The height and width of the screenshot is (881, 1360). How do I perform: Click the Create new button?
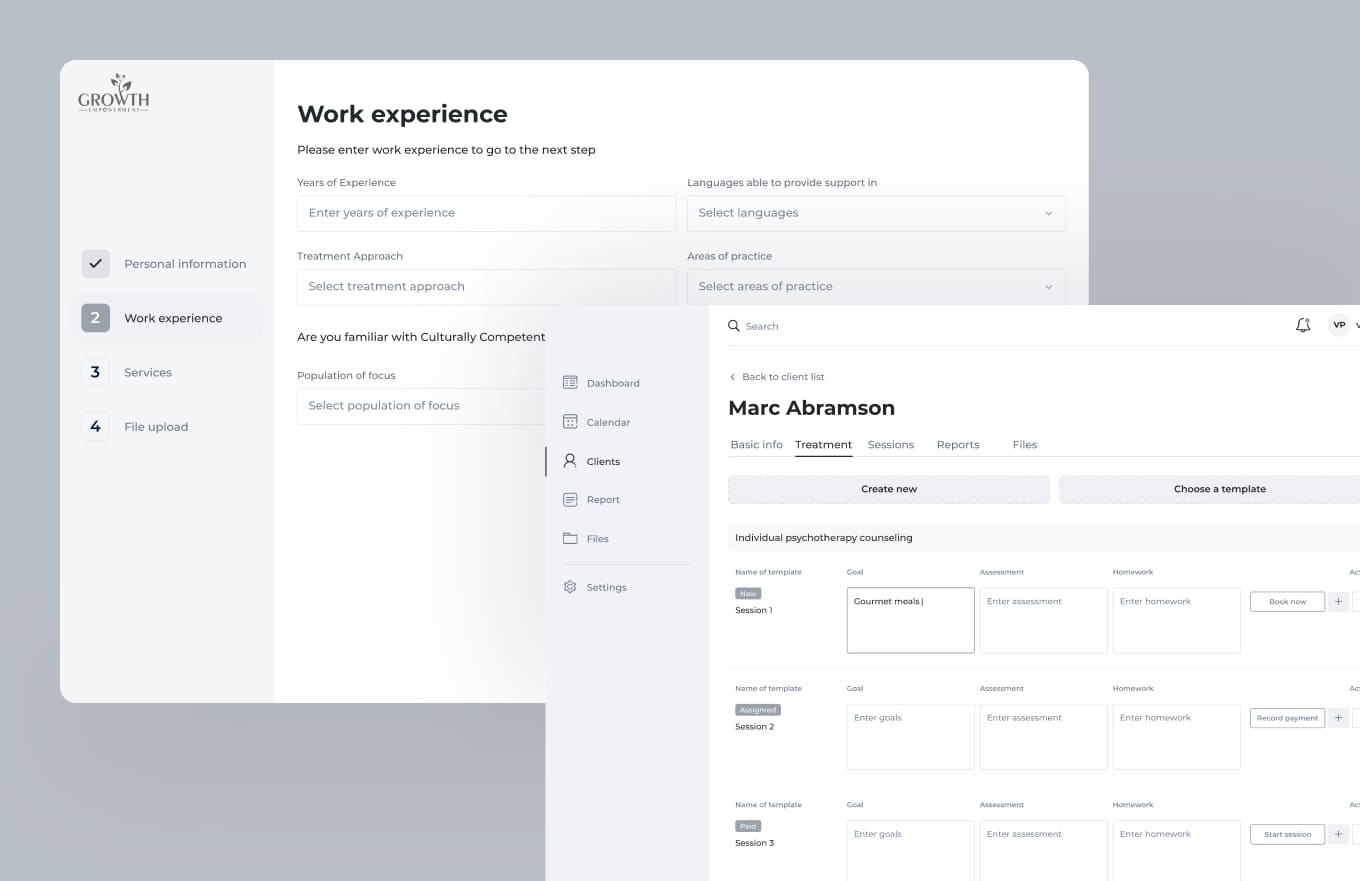[x=888, y=489]
